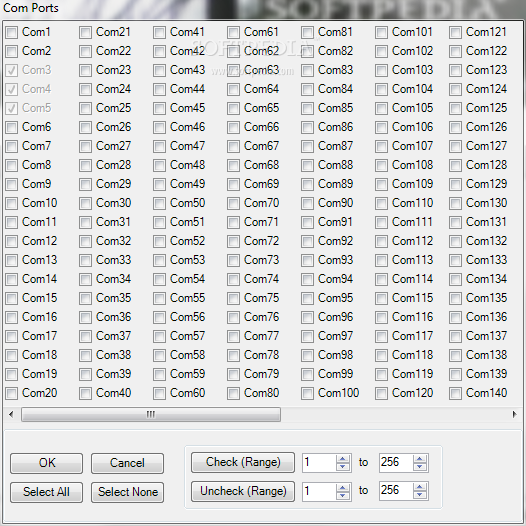Select the Com121 checkbox
This screenshot has height=526, width=526.
pyautogui.click(x=456, y=33)
